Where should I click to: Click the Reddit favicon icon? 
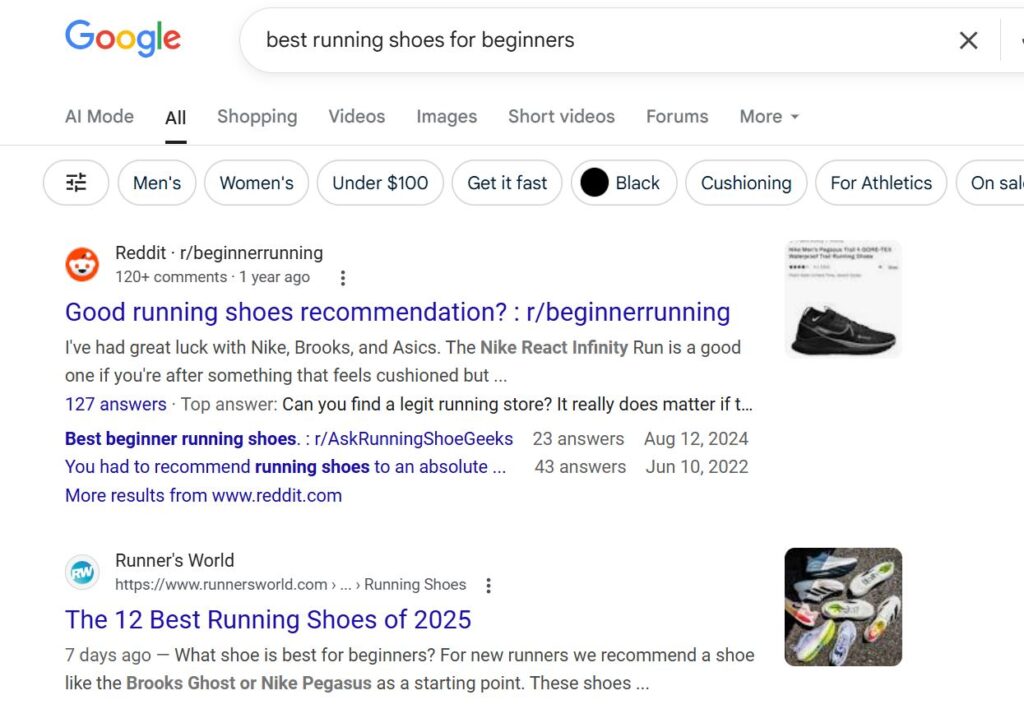click(82, 264)
